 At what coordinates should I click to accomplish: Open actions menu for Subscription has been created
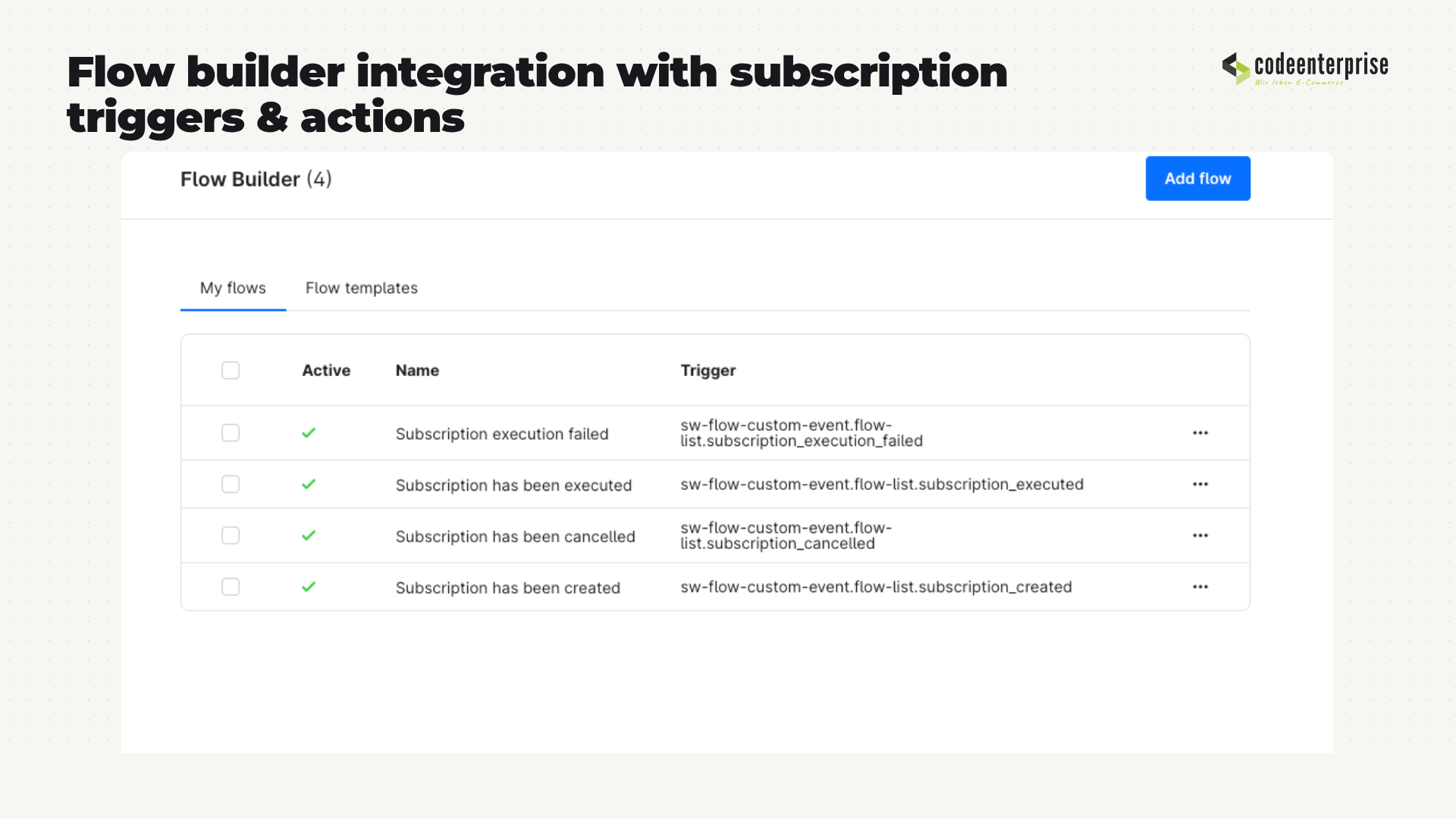[x=1200, y=587]
